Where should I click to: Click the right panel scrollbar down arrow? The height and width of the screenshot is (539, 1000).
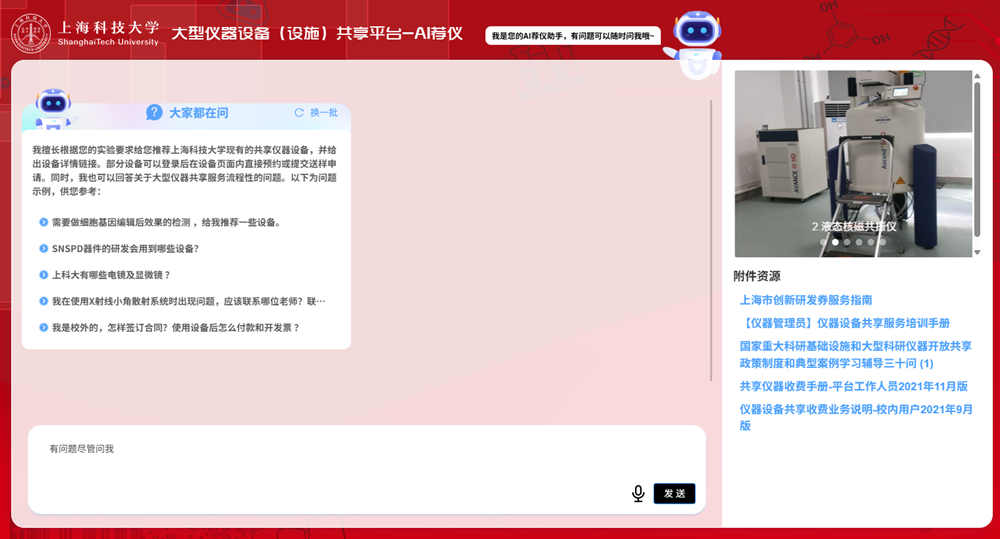click(977, 252)
